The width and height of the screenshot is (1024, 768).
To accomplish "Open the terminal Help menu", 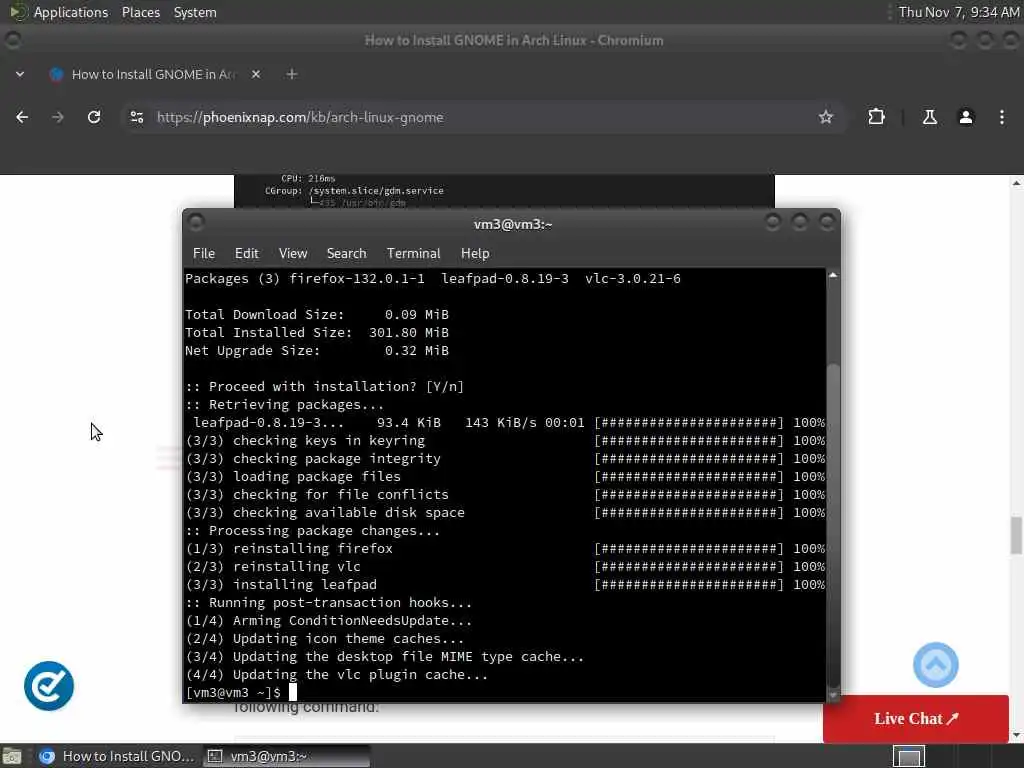I will [x=475, y=253].
